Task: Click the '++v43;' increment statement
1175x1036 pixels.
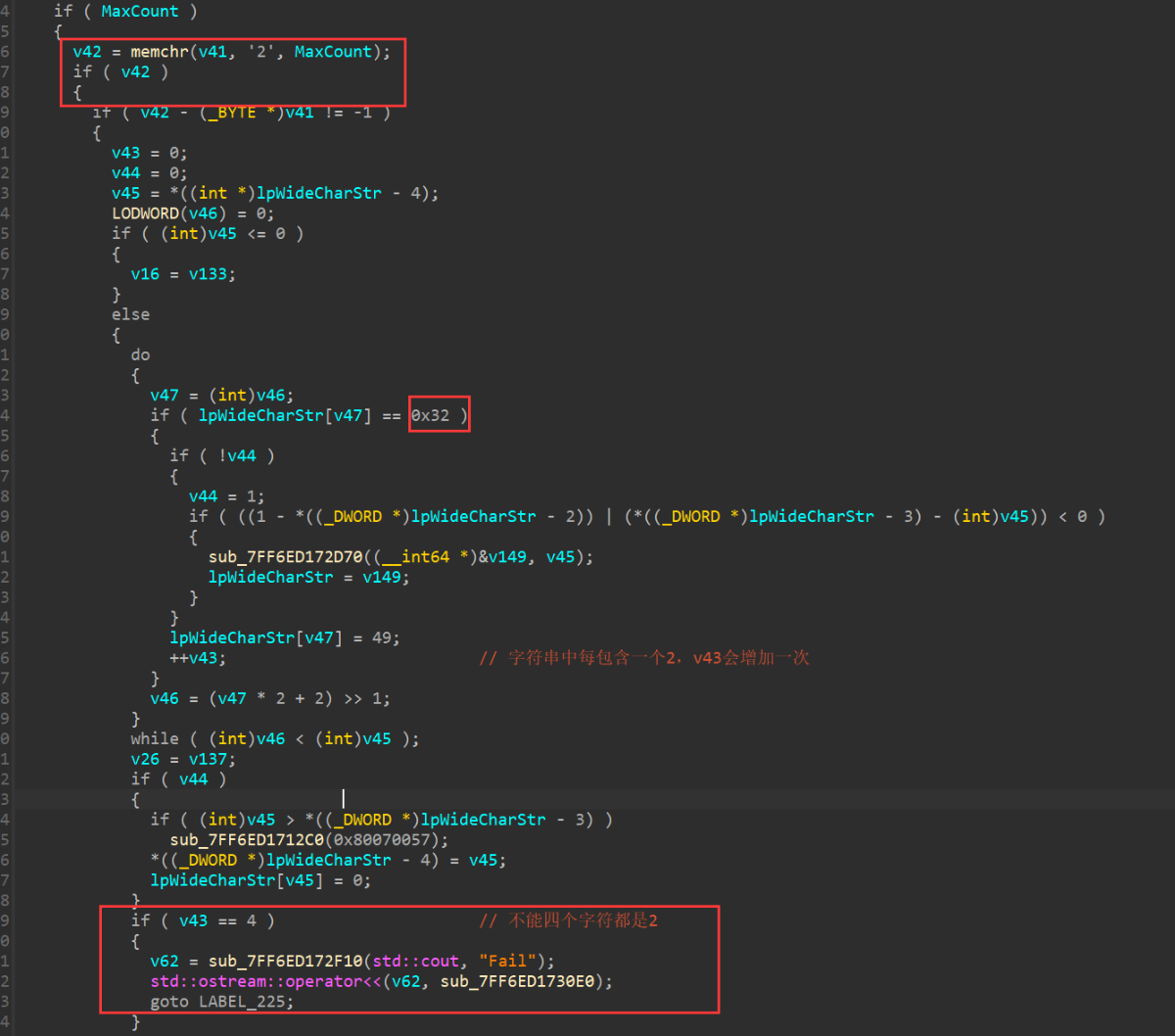Action: 198,658
